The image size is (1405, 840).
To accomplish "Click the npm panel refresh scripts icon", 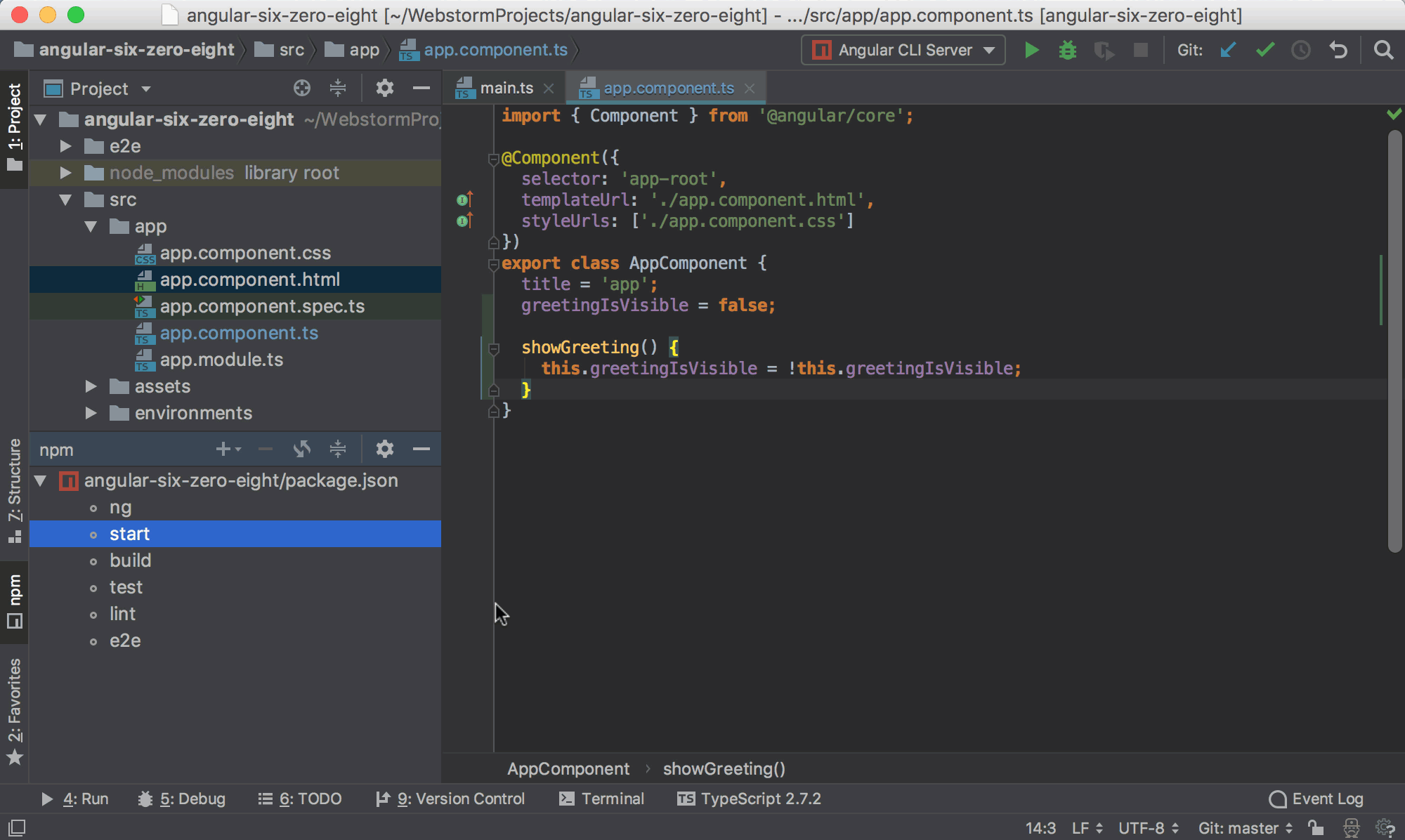I will click(302, 449).
